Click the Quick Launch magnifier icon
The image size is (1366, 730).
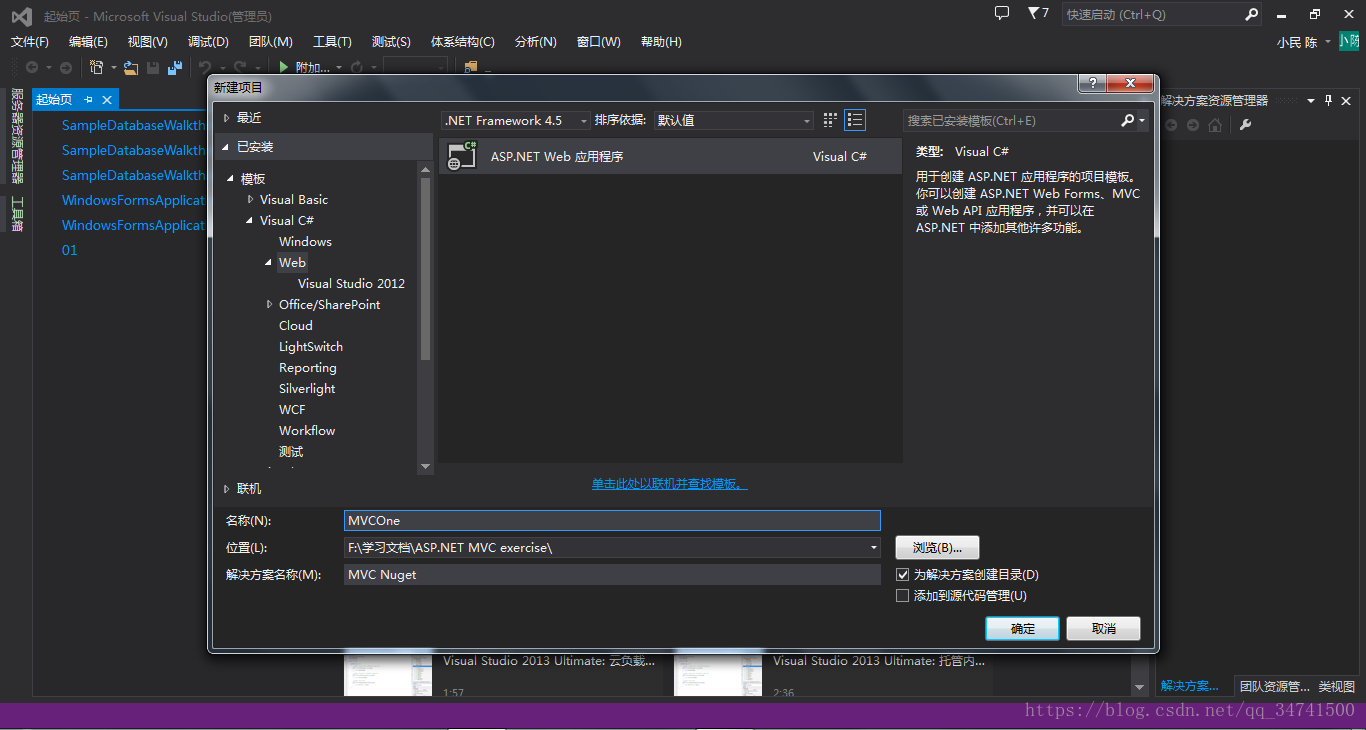[1251, 14]
